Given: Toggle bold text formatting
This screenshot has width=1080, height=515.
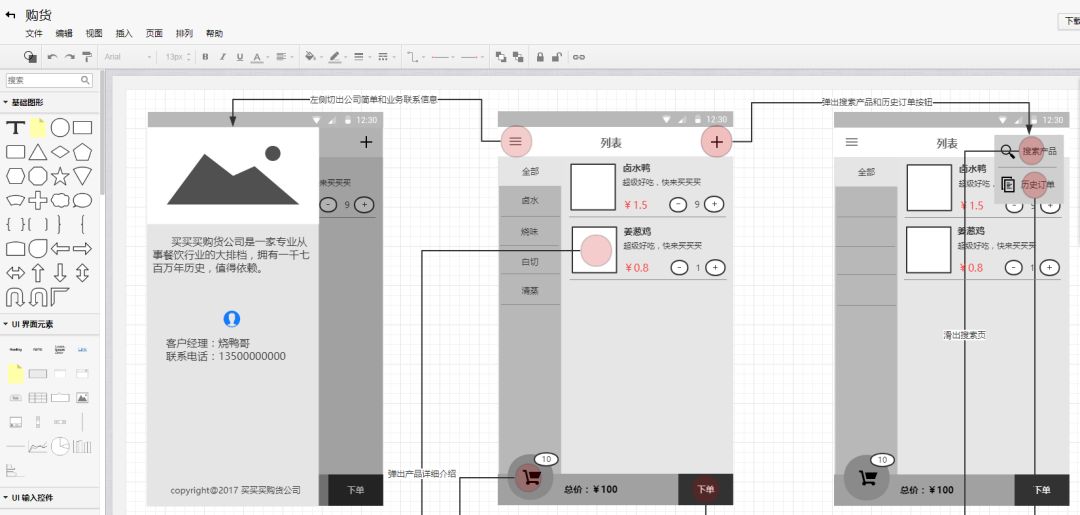Looking at the screenshot, I should (x=205, y=57).
